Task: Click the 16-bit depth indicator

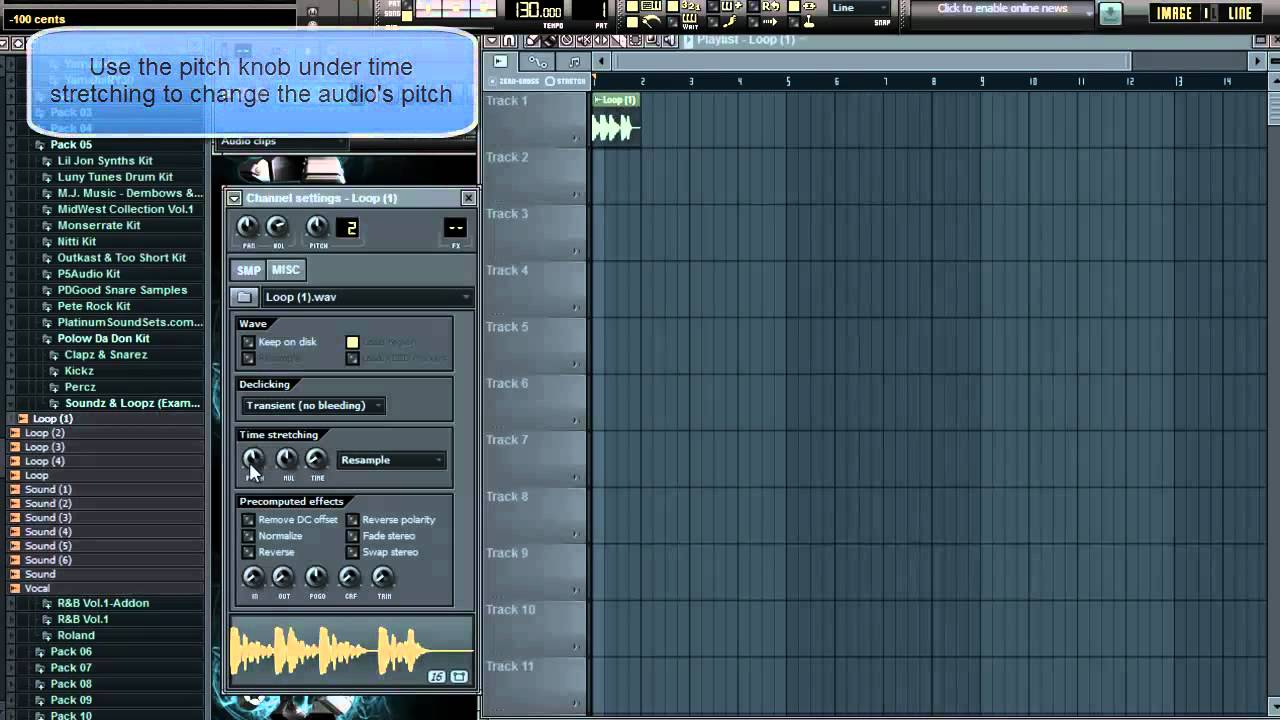Action: point(437,677)
